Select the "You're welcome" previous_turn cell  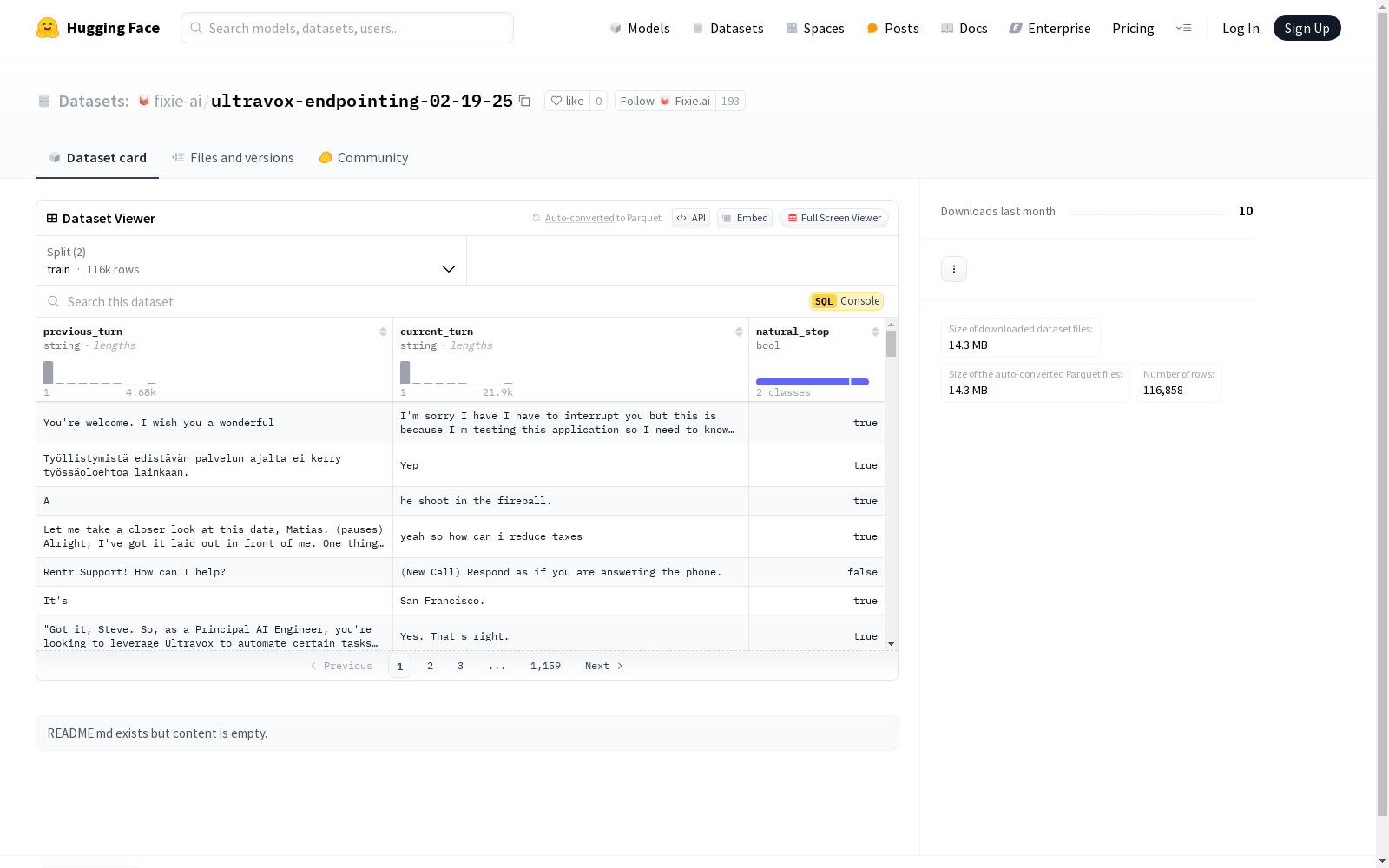214,423
